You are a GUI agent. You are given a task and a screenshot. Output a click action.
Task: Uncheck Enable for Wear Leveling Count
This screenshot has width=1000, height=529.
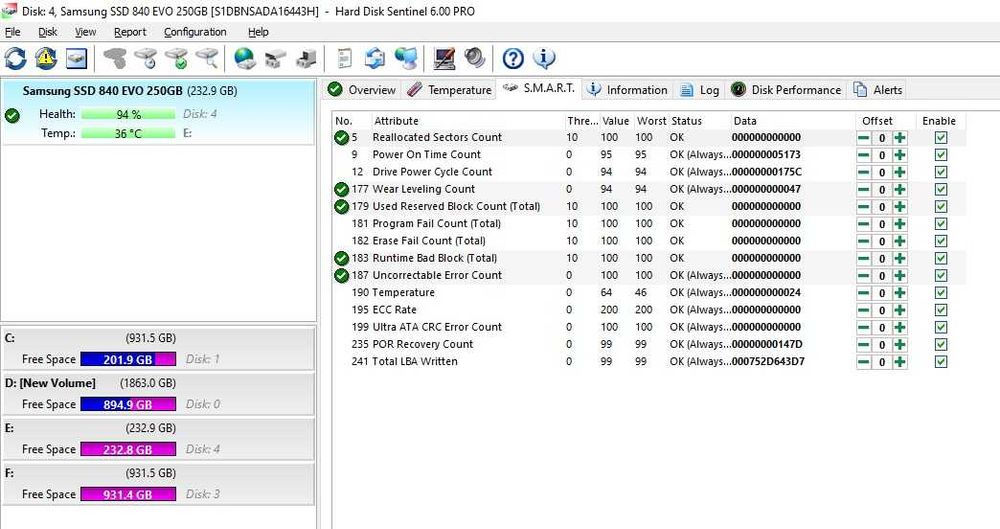click(941, 190)
